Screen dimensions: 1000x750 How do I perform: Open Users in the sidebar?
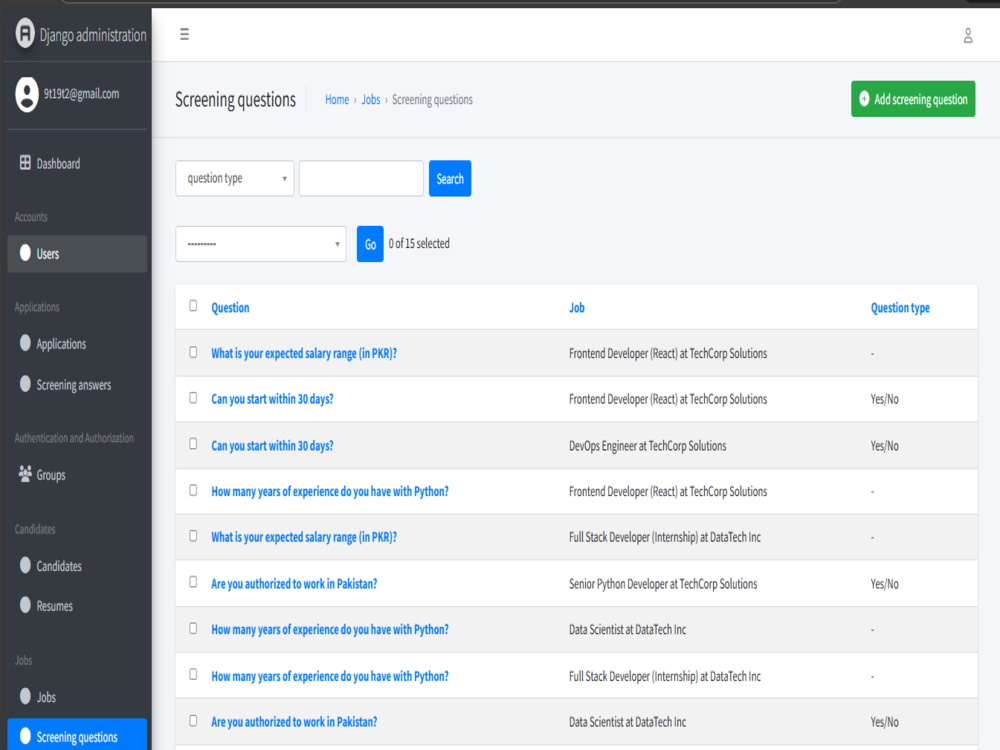(77, 254)
